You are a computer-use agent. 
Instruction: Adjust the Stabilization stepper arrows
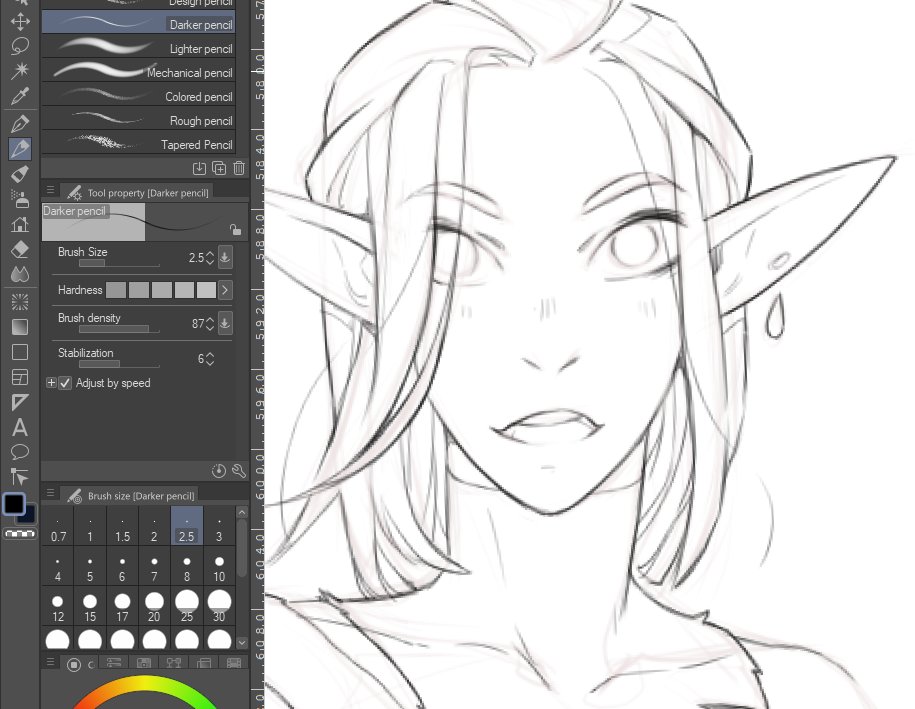(x=210, y=358)
